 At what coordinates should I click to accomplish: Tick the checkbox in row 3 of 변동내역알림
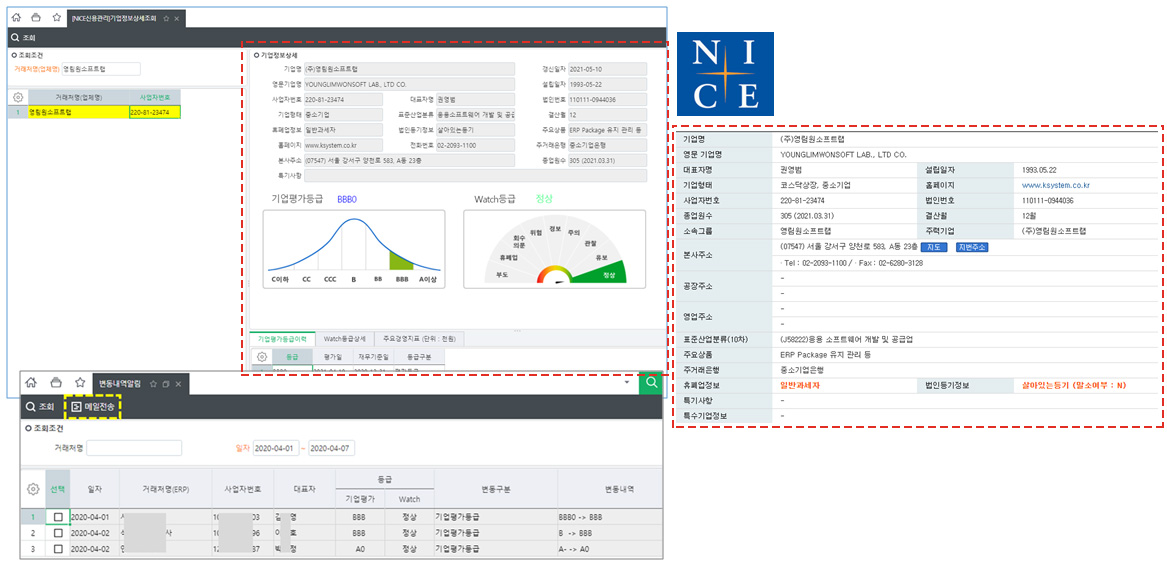[58, 549]
